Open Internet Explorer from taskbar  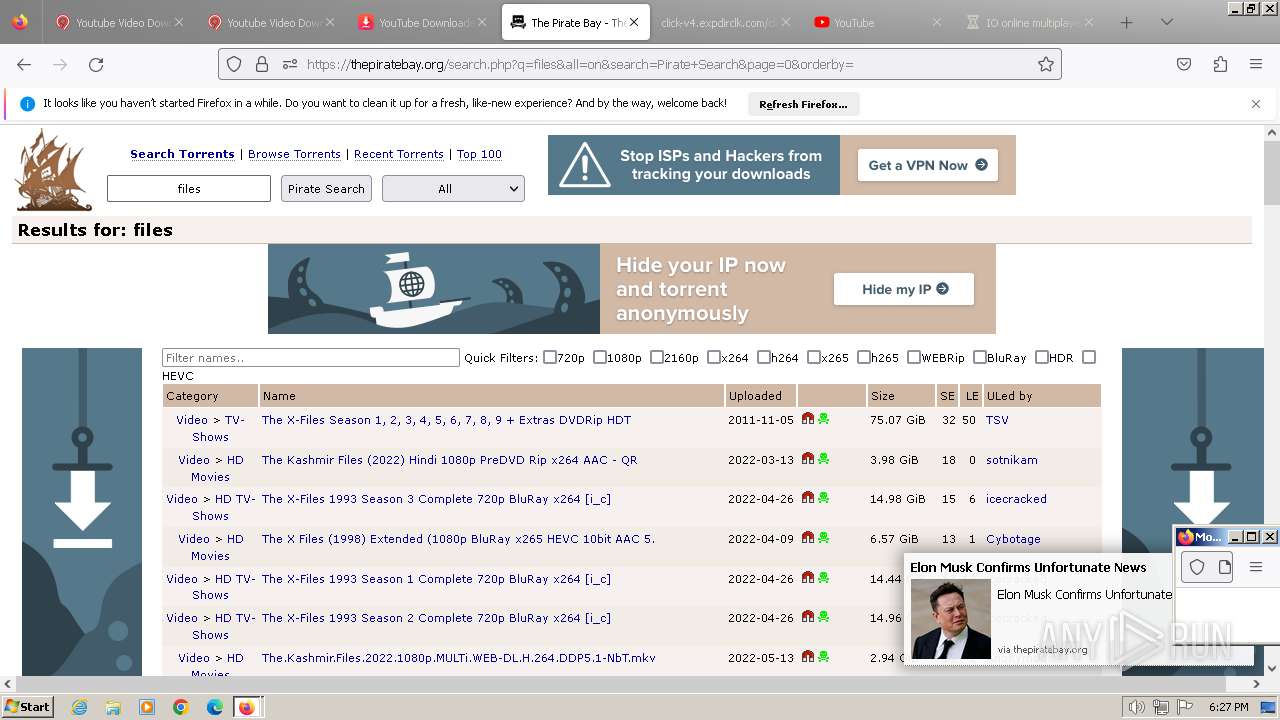coord(80,707)
